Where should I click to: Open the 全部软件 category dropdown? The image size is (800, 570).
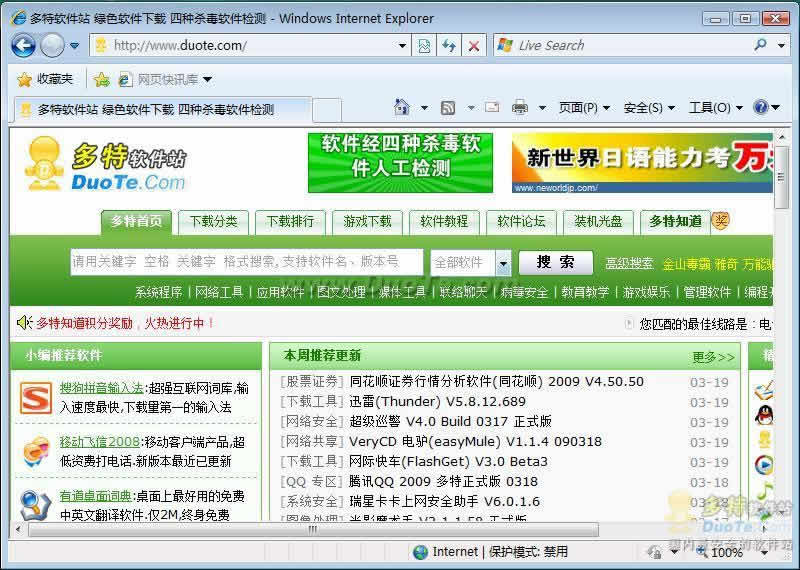471,263
